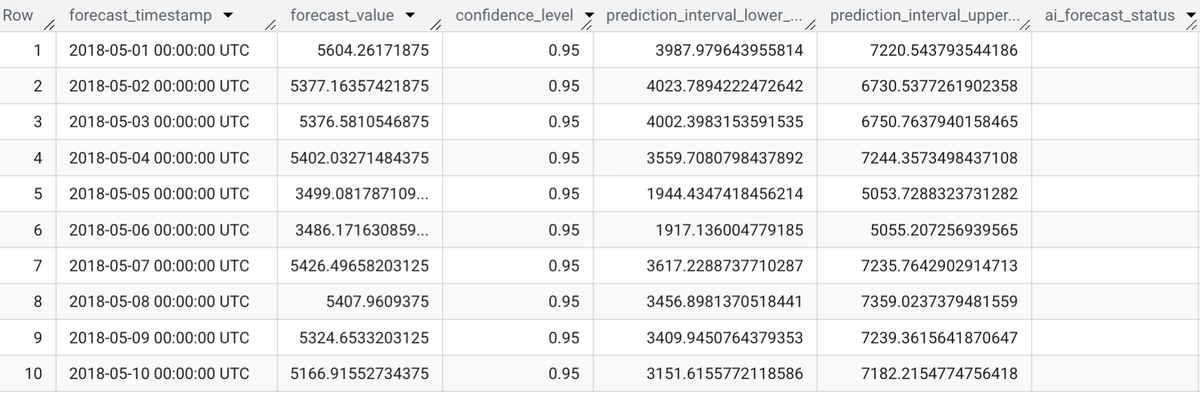Click timestamp cell 2018-05-07 00:00:00 UTC
Image resolution: width=1200 pixels, height=393 pixels.
159,265
